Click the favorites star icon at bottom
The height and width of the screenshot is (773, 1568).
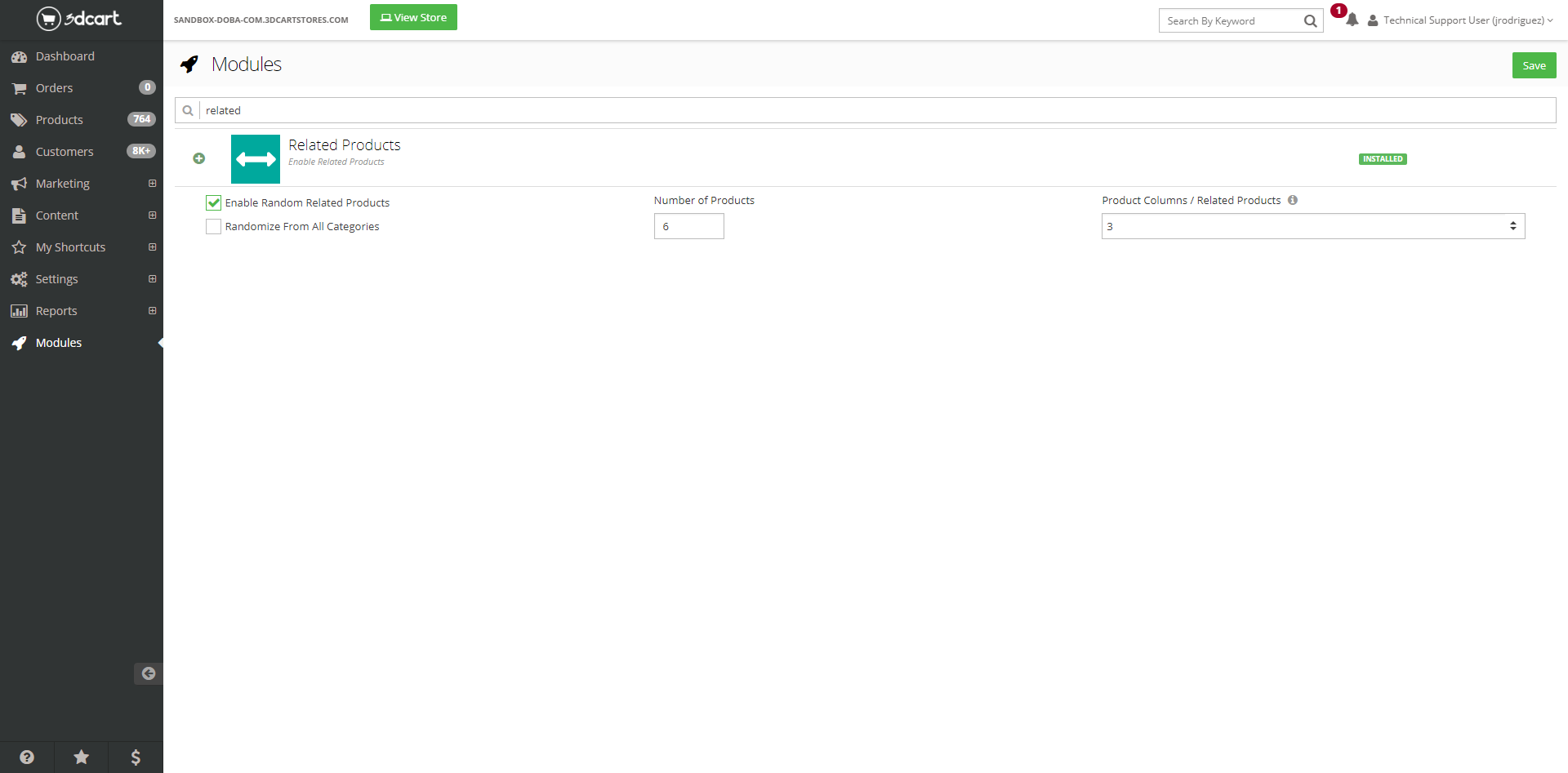[x=82, y=757]
